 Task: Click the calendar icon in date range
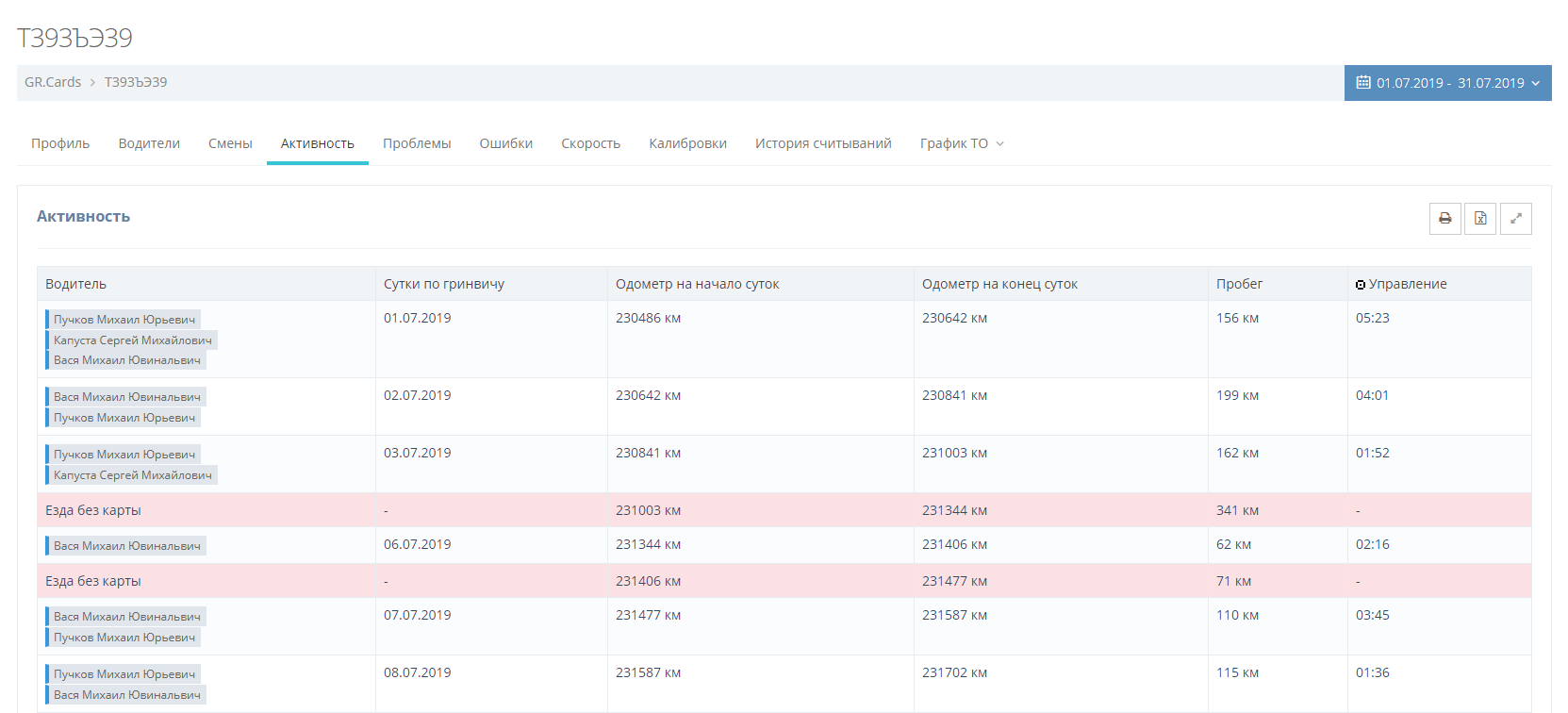1362,83
